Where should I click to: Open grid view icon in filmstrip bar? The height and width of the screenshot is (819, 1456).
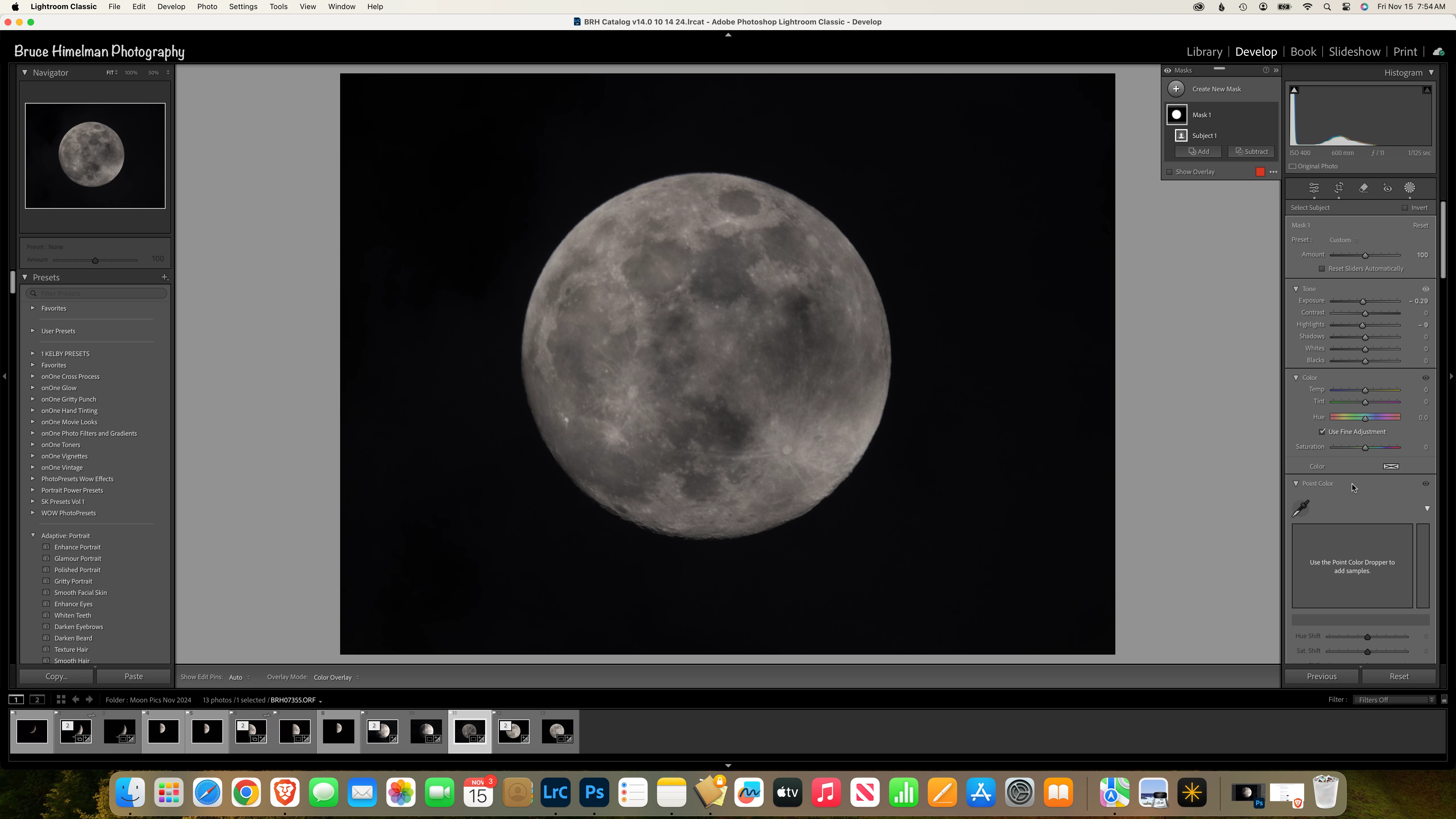pos(61,700)
